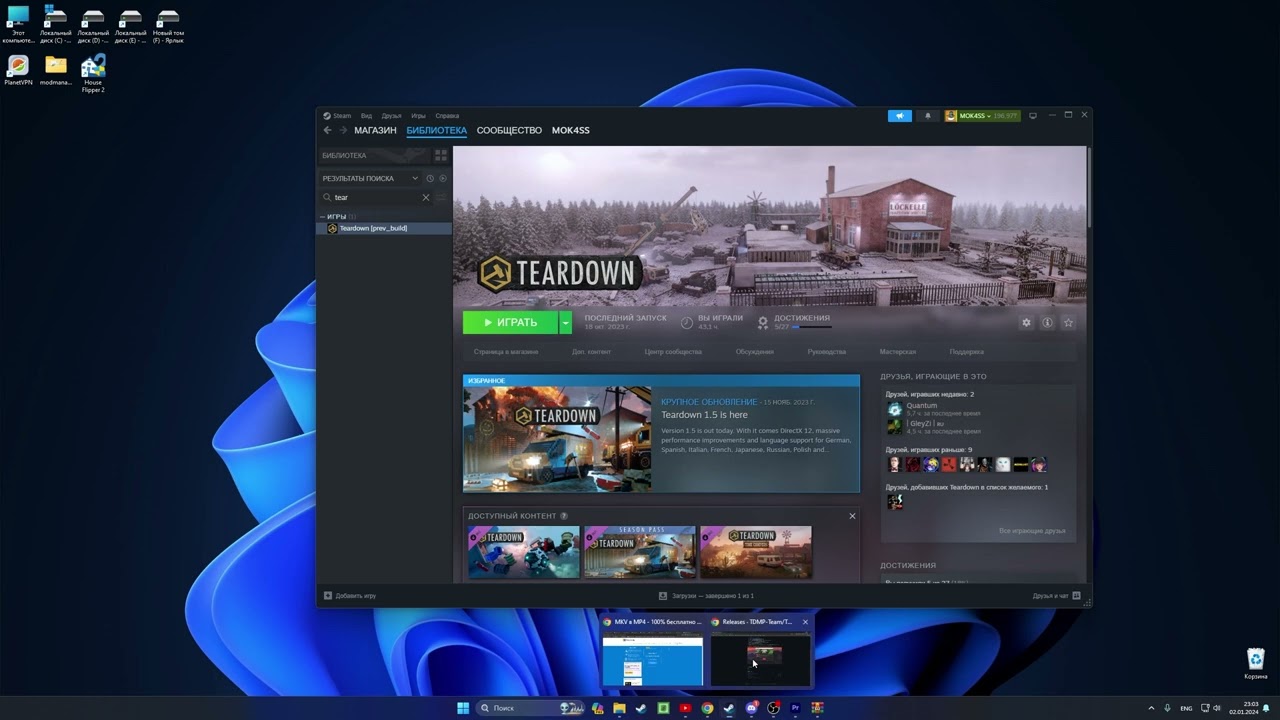Screen dimensions: 1280x720
Task: Open the Друзья menu
Action: [391, 116]
